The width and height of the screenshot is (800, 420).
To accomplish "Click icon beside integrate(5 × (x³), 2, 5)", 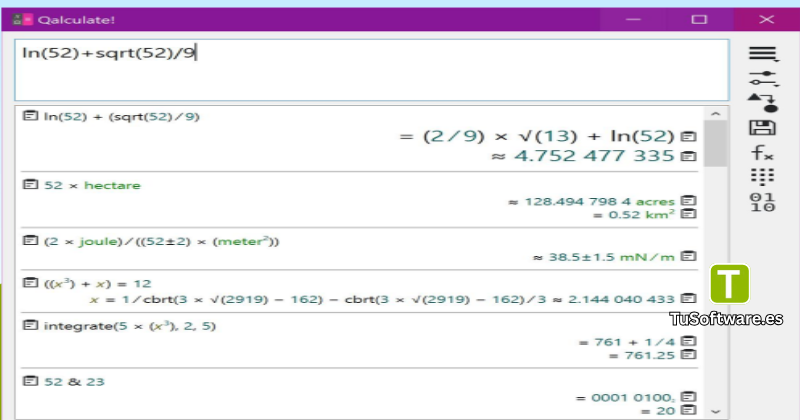I will (30, 325).
